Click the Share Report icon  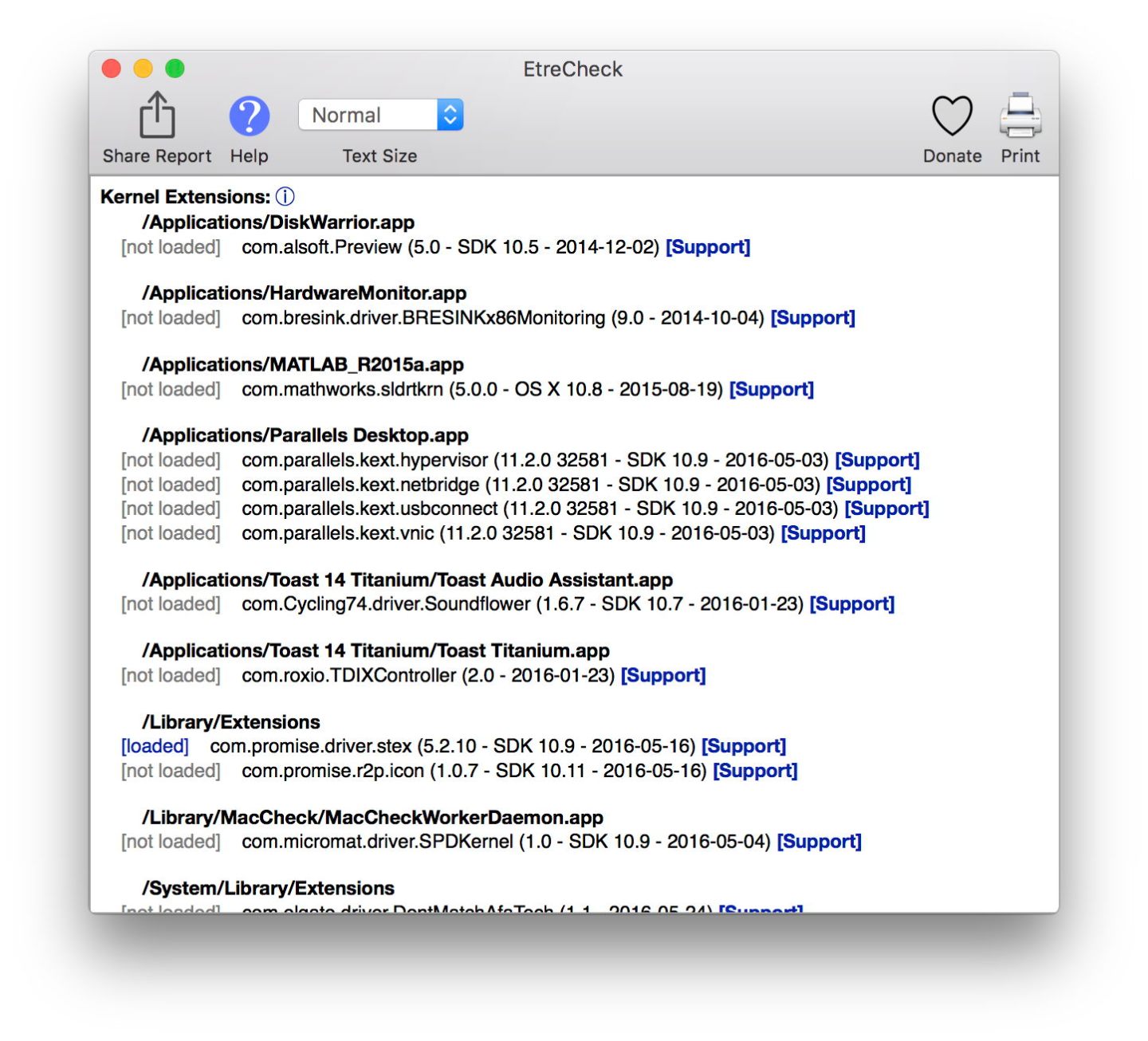coord(157,116)
